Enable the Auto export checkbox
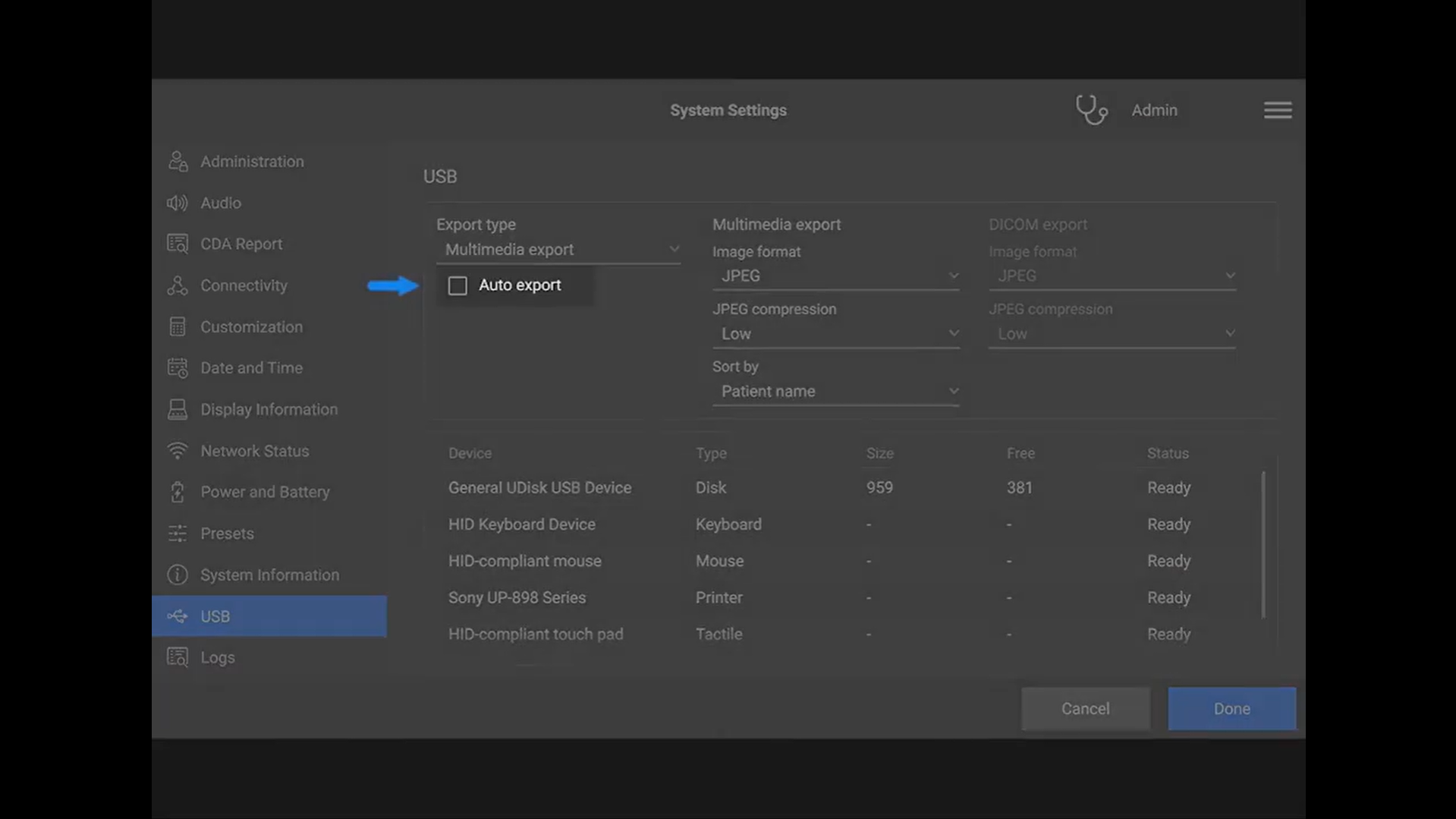The height and width of the screenshot is (819, 1456). click(458, 285)
